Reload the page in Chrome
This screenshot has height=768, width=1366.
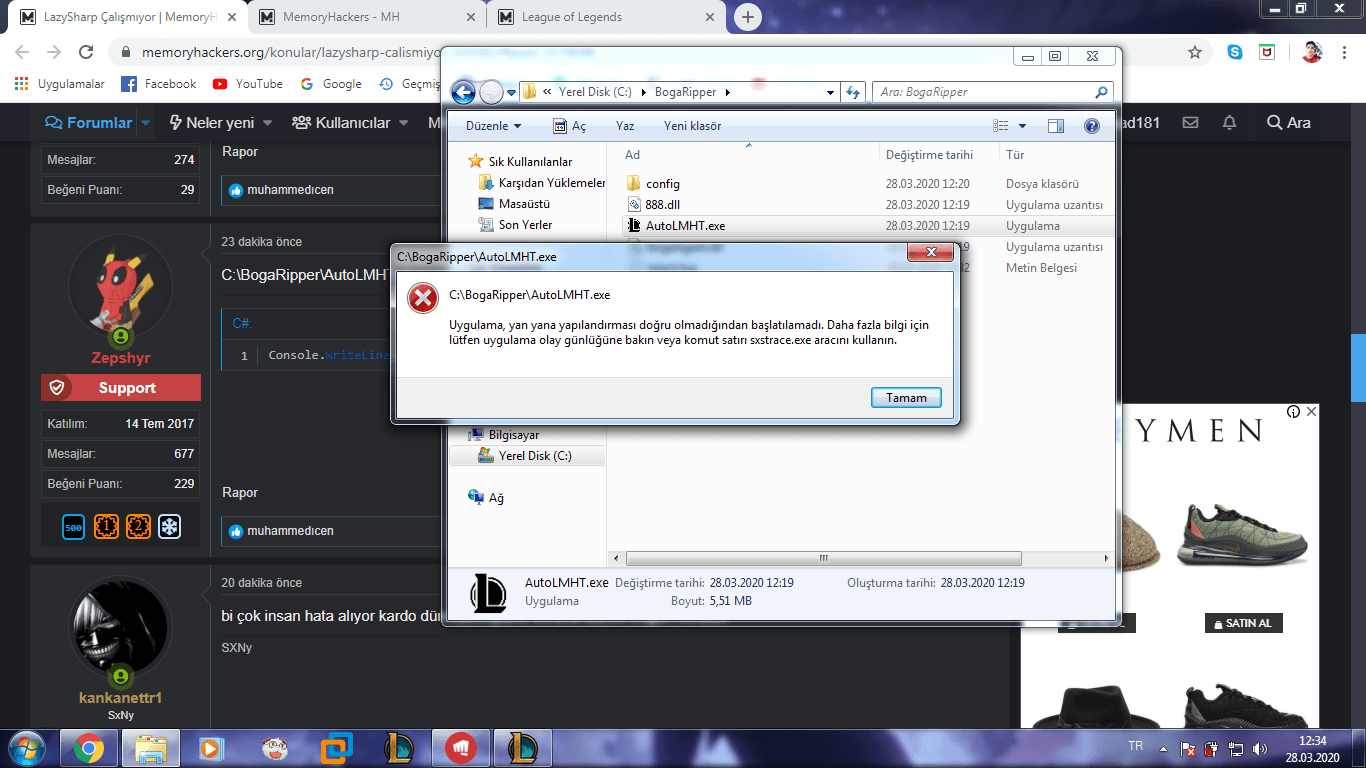[x=86, y=52]
